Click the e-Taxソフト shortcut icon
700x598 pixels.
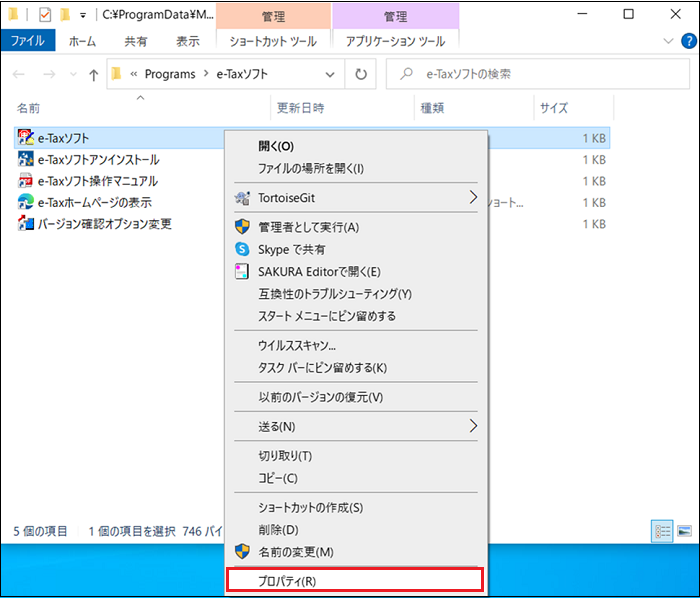point(26,138)
